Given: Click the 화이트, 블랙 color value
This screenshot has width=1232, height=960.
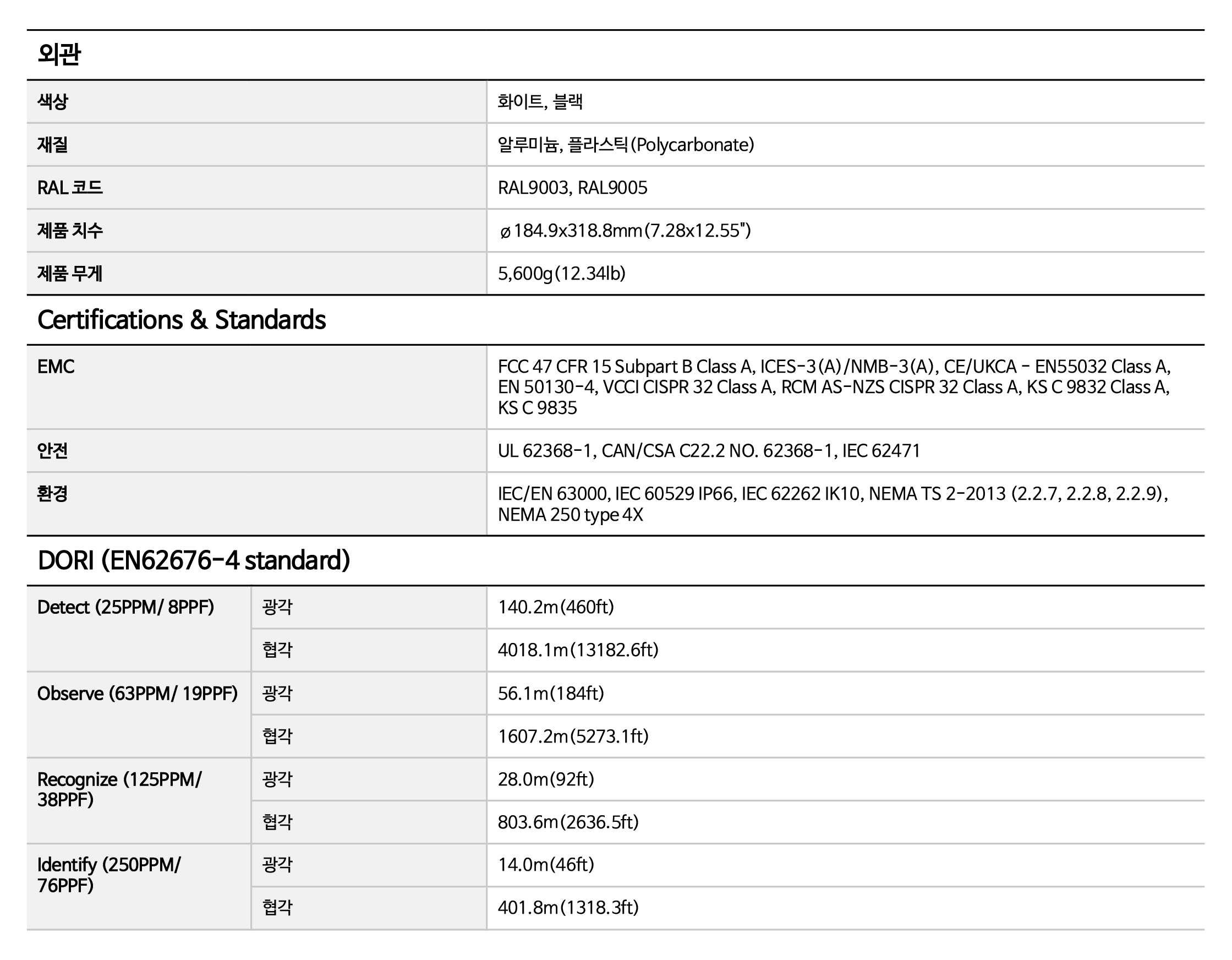Looking at the screenshot, I should click(540, 102).
